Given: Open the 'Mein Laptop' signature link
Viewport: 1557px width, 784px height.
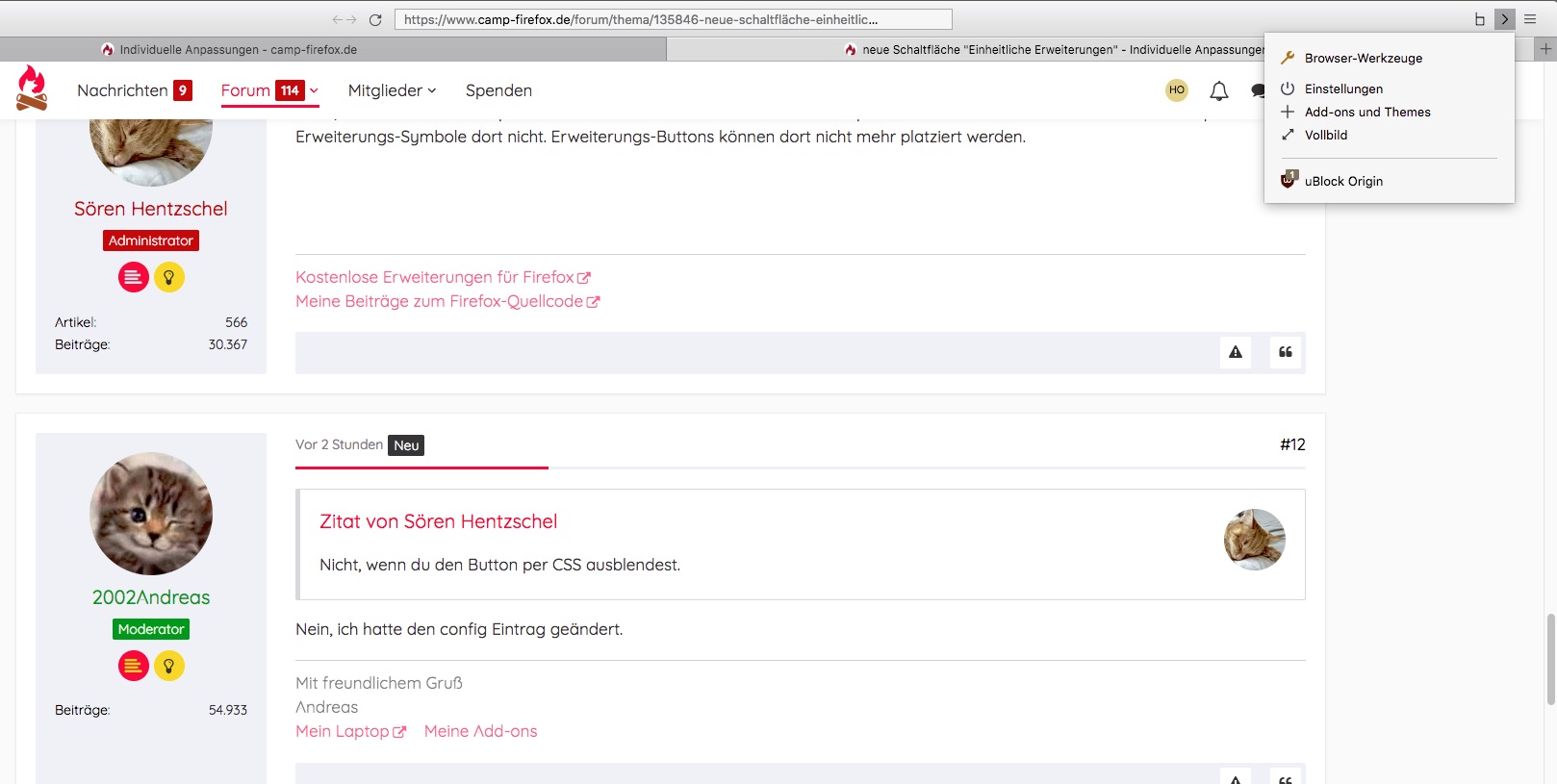Looking at the screenshot, I should pyautogui.click(x=350, y=731).
